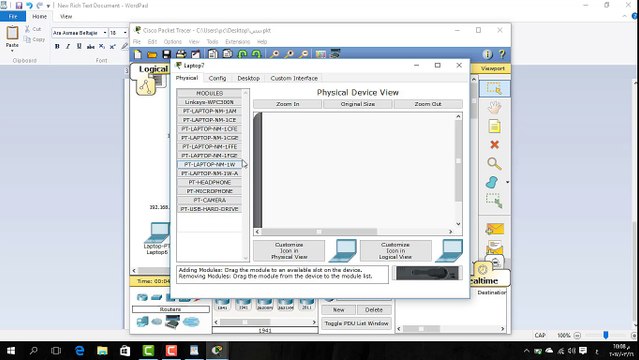This screenshot has width=639, height=360.
Task: Click the last magnifier zoom icon in Packet Tracer toolbar
Action: pos(304,54)
